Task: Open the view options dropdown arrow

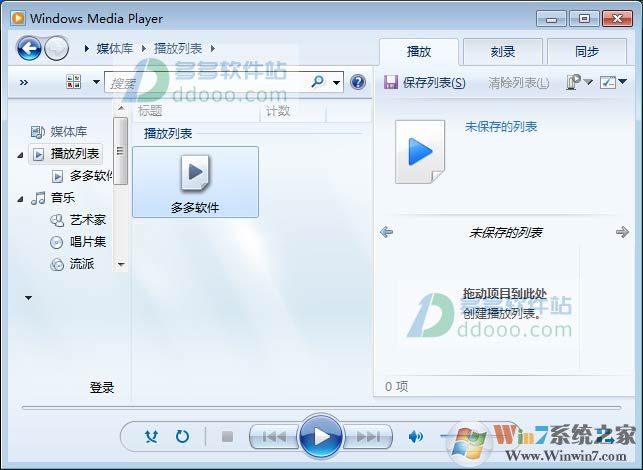Action: [x=96, y=82]
